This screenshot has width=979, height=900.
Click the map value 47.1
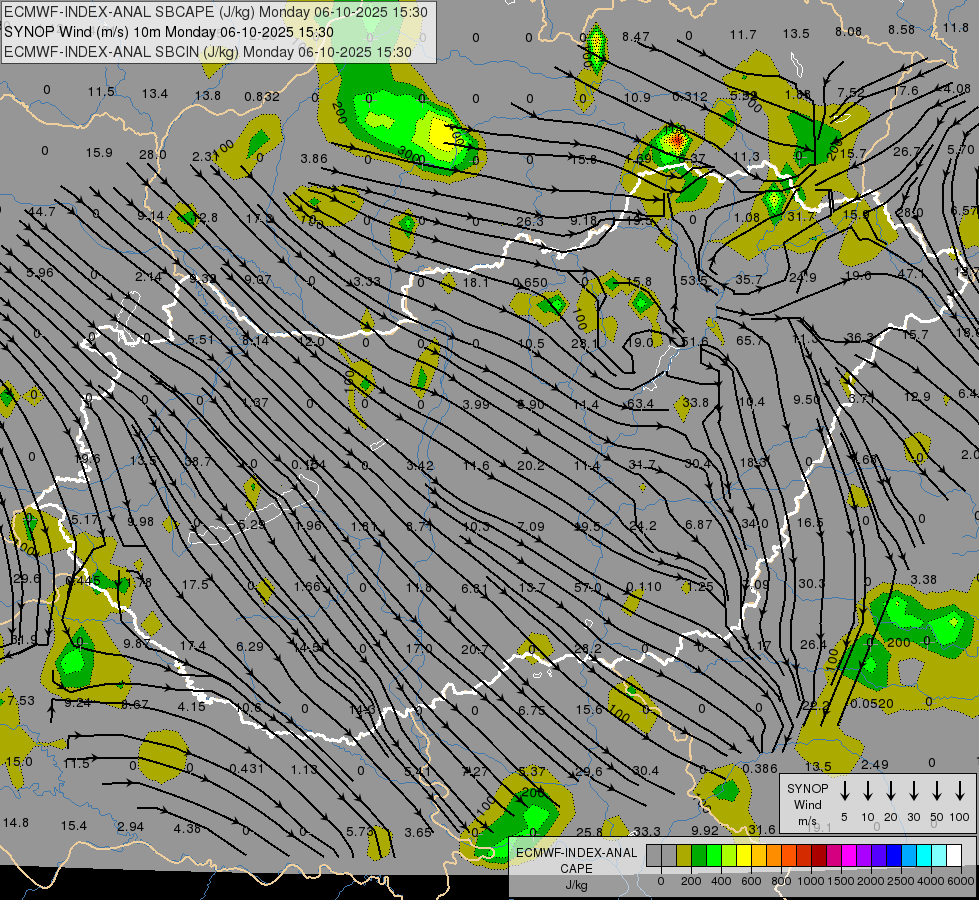point(911,274)
